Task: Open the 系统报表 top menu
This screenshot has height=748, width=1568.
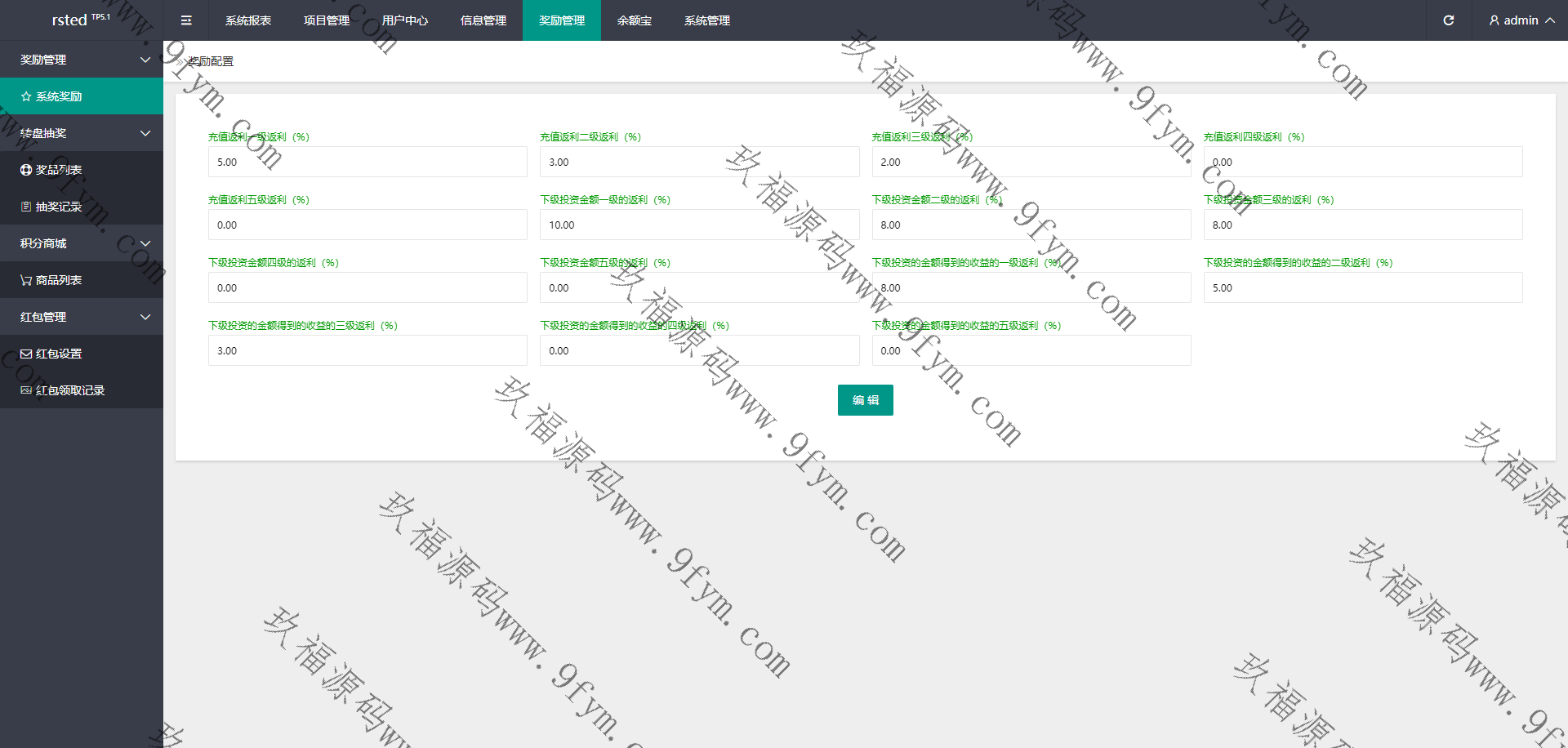Action: [248, 20]
